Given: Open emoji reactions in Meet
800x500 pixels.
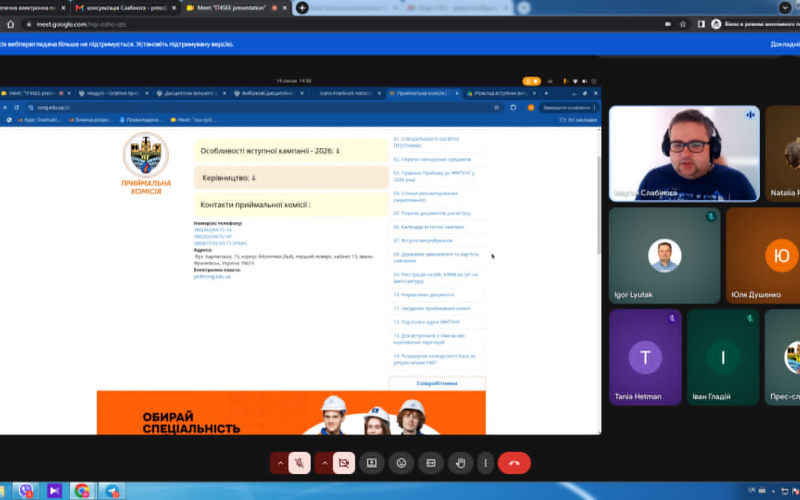Looking at the screenshot, I should (402, 463).
